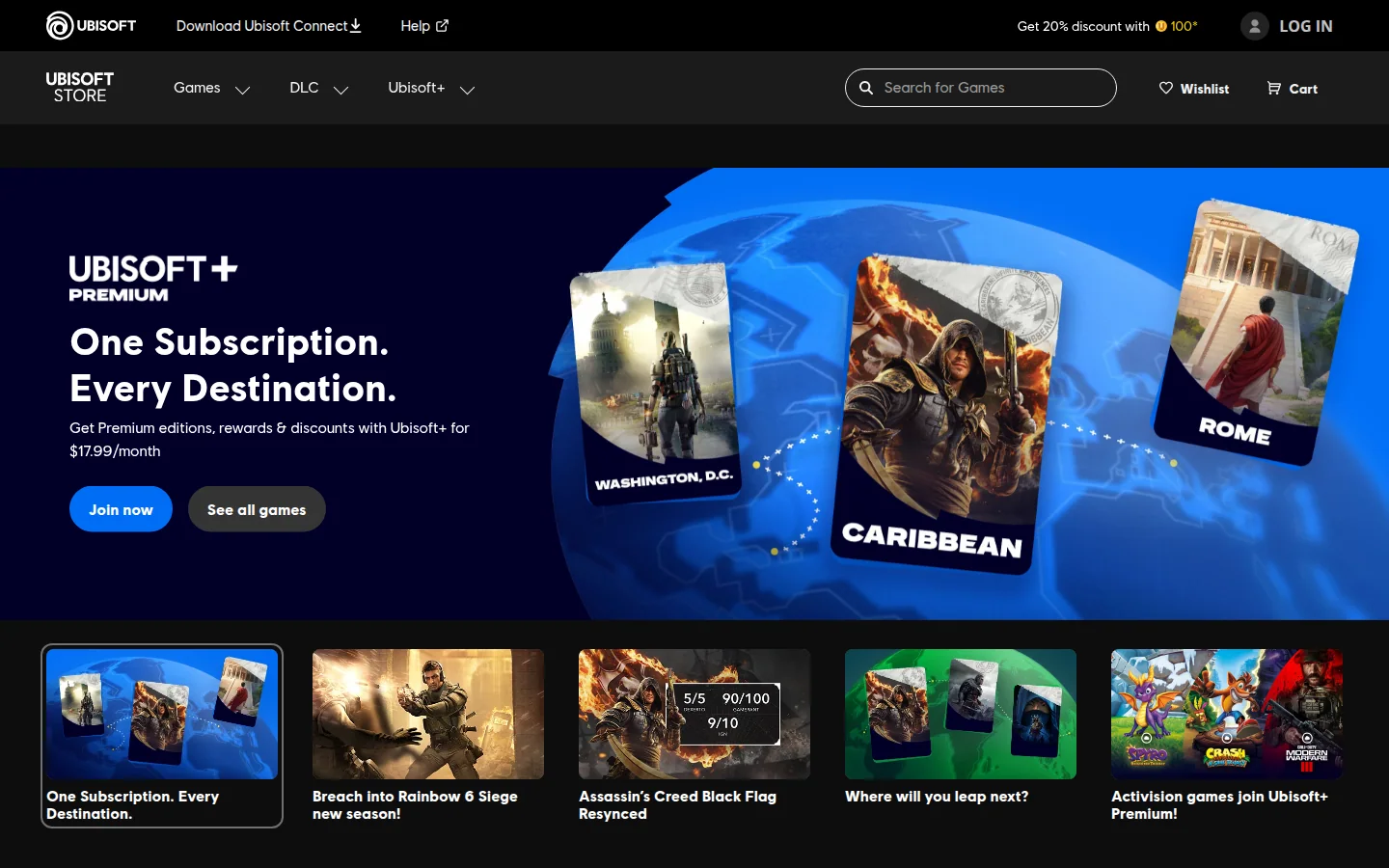1389x868 pixels.
Task: Click 'Assassin's Creed Black Flag Resynced' caption
Action: coord(677,804)
